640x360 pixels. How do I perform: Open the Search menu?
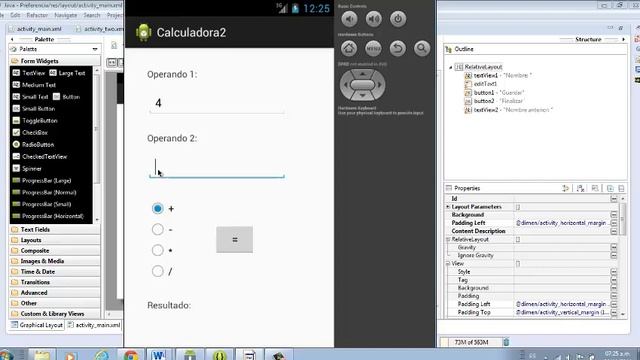(91, 15)
